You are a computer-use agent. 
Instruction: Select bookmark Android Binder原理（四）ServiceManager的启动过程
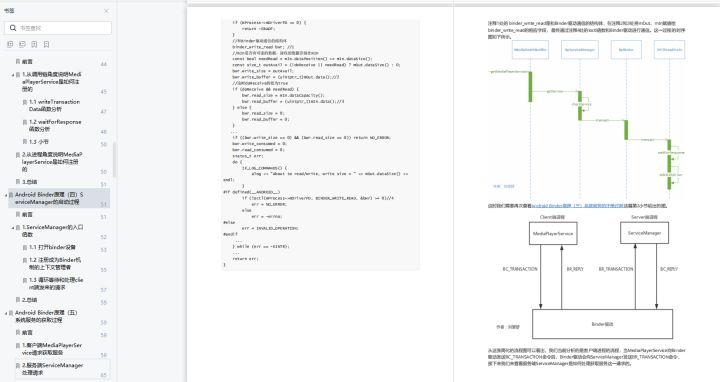(x=49, y=198)
